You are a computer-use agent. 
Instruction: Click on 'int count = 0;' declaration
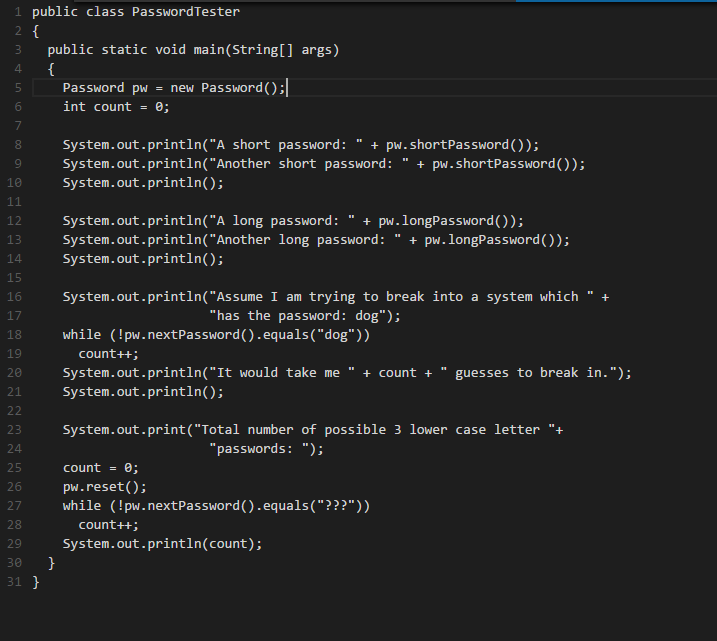[x=116, y=107]
